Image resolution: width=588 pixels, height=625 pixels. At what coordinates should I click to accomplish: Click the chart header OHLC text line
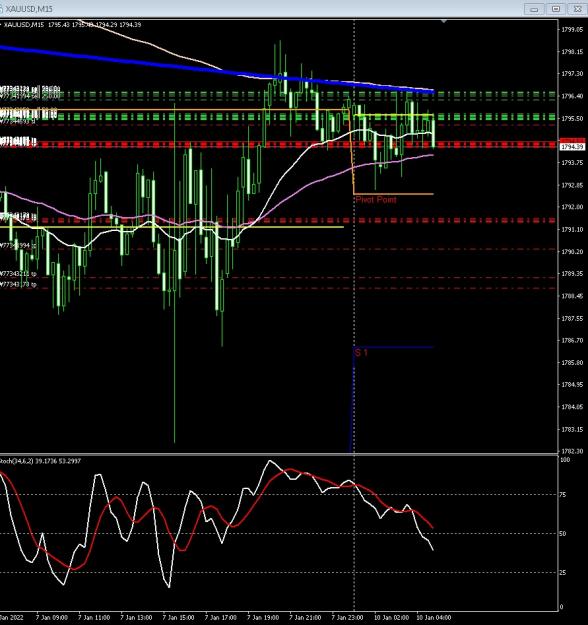[x=73, y=25]
